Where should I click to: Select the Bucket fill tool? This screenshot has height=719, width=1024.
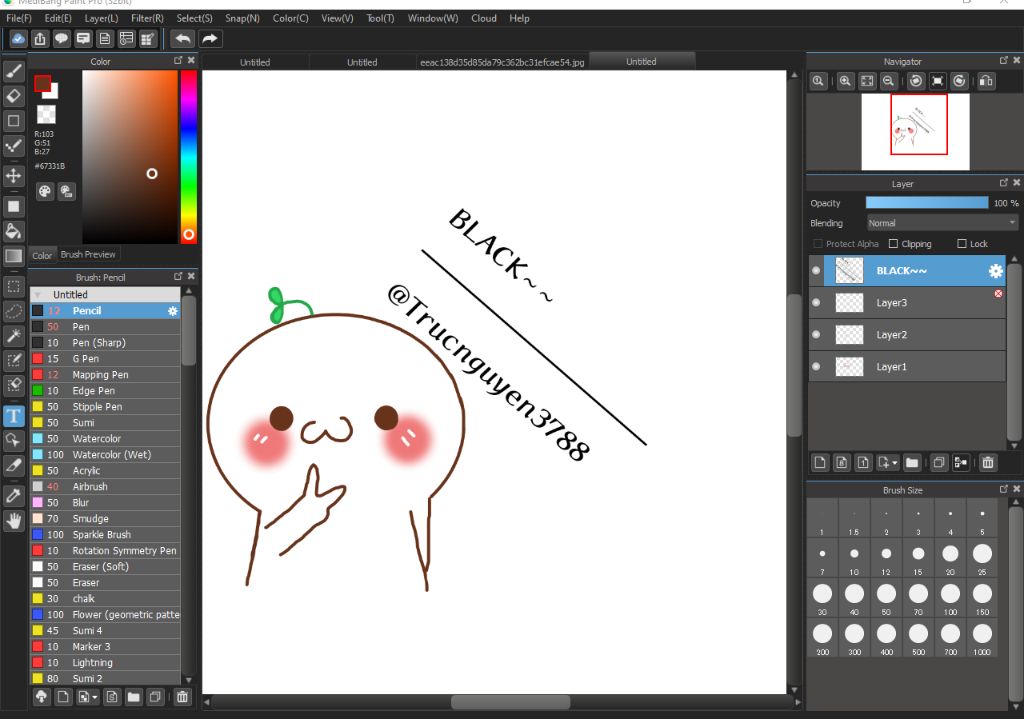coord(14,231)
